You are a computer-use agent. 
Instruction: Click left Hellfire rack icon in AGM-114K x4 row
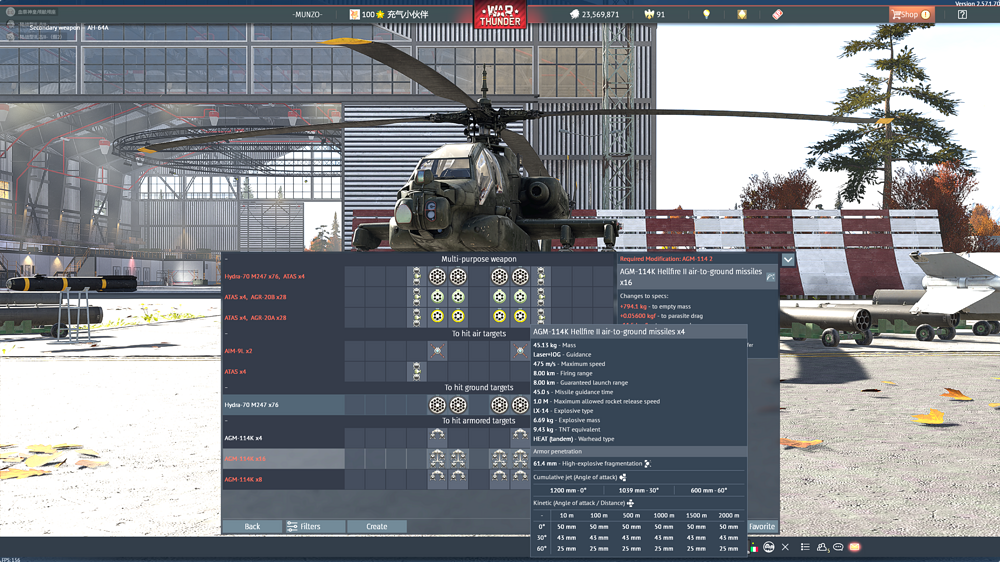click(437, 436)
